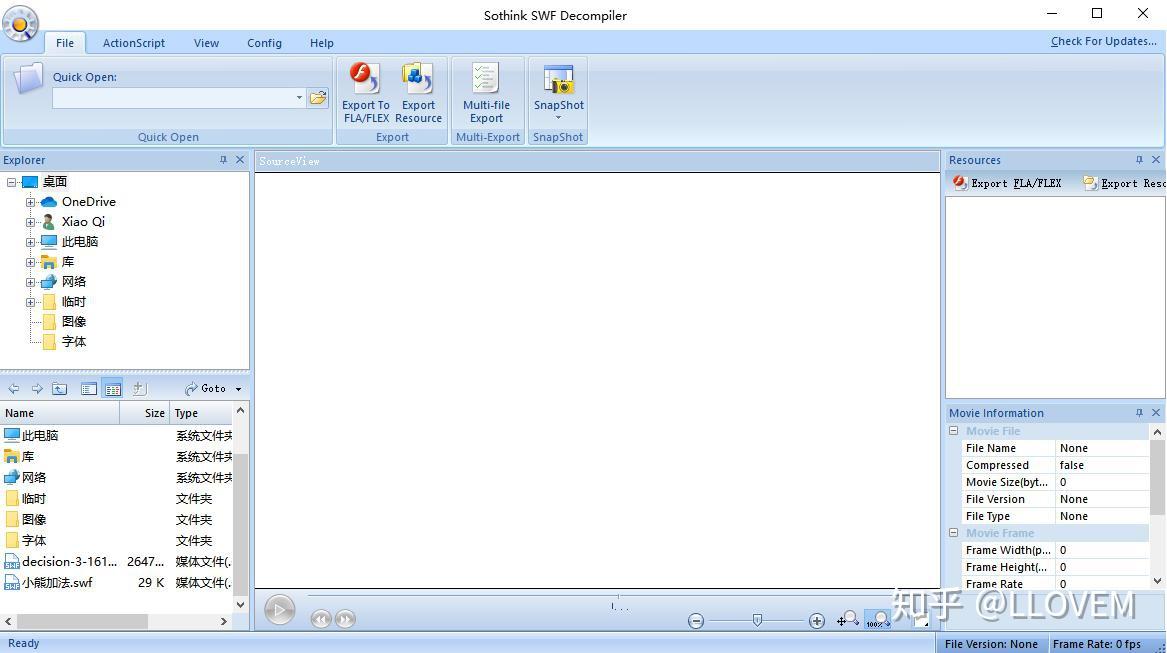Open the Quick Open dropdown arrow

click(x=299, y=98)
